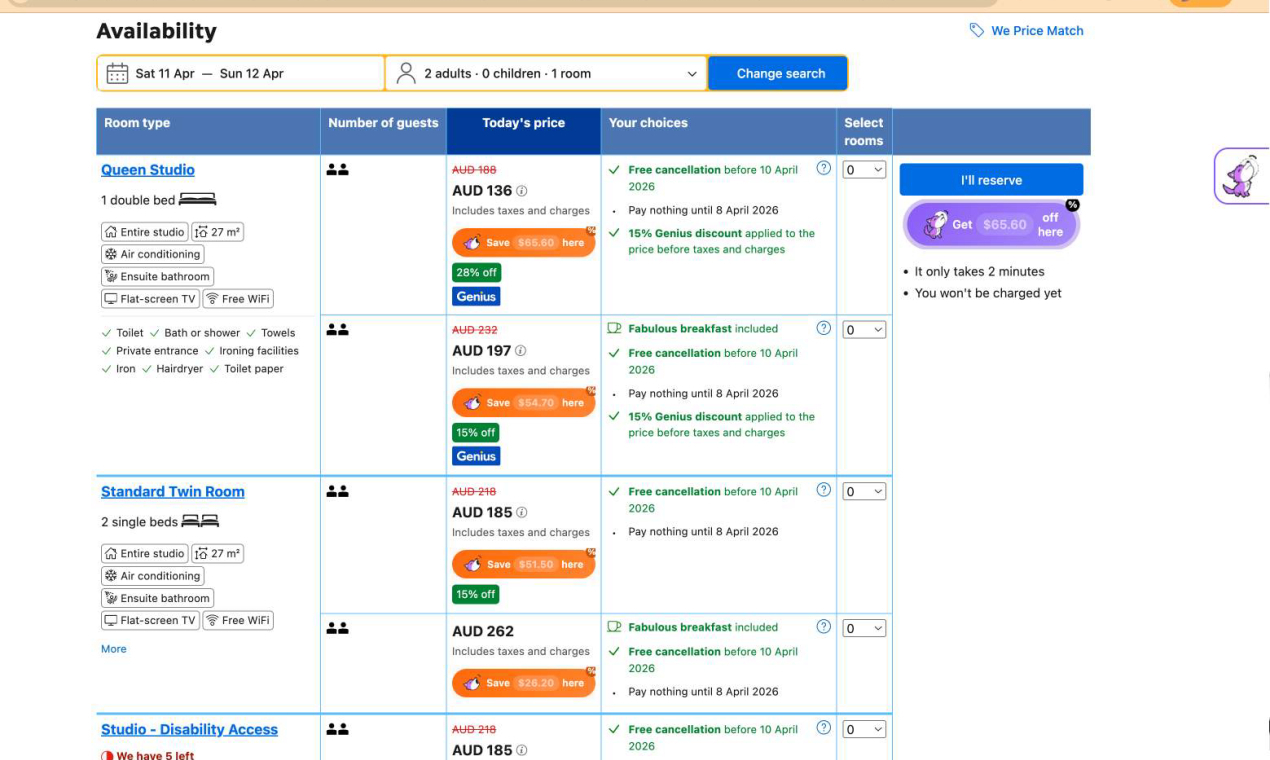Click the Change search button
Viewport: 1270px width, 760px height.
(780, 74)
